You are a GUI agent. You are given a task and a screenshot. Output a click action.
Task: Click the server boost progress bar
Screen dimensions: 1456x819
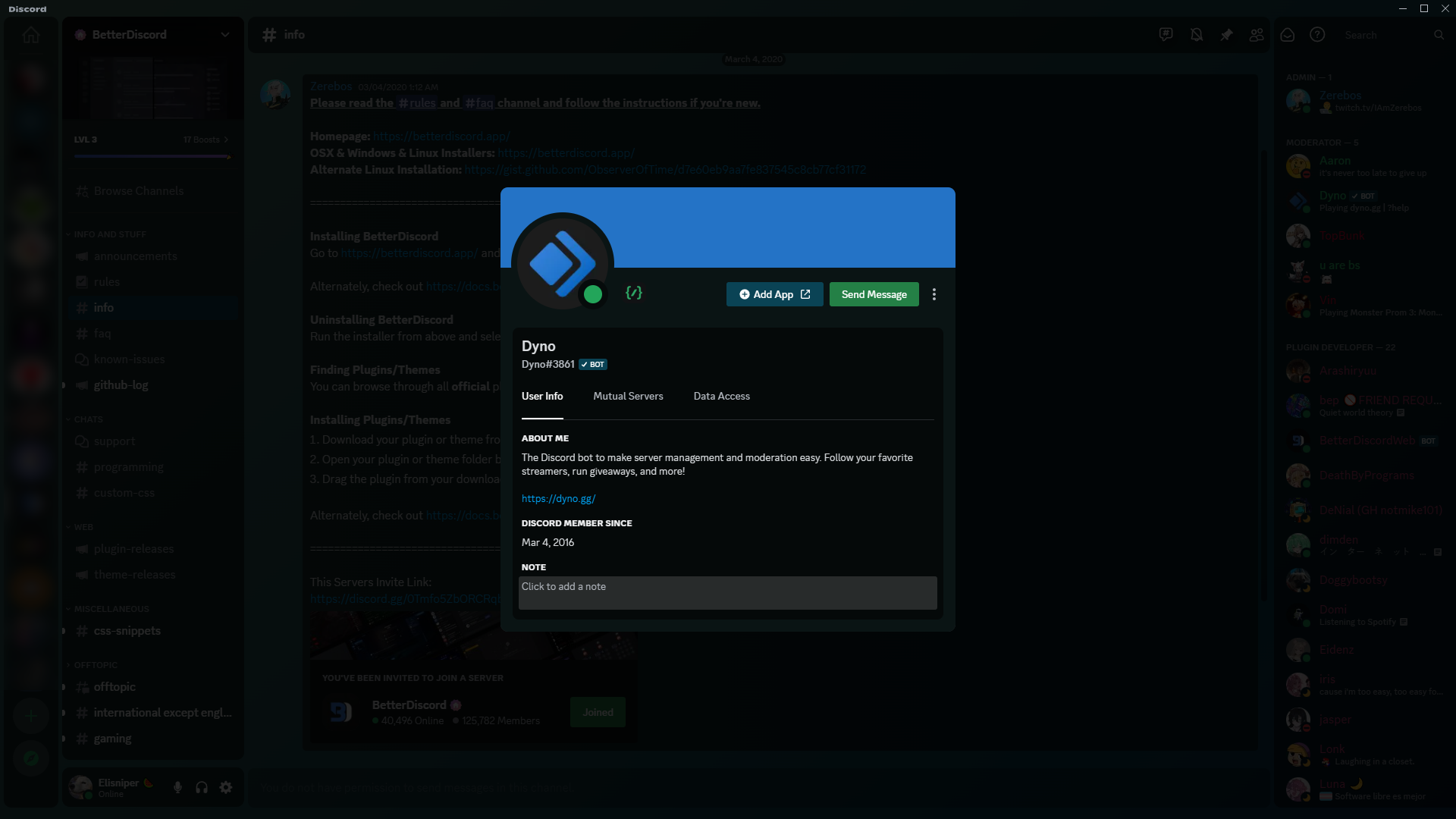[152, 156]
